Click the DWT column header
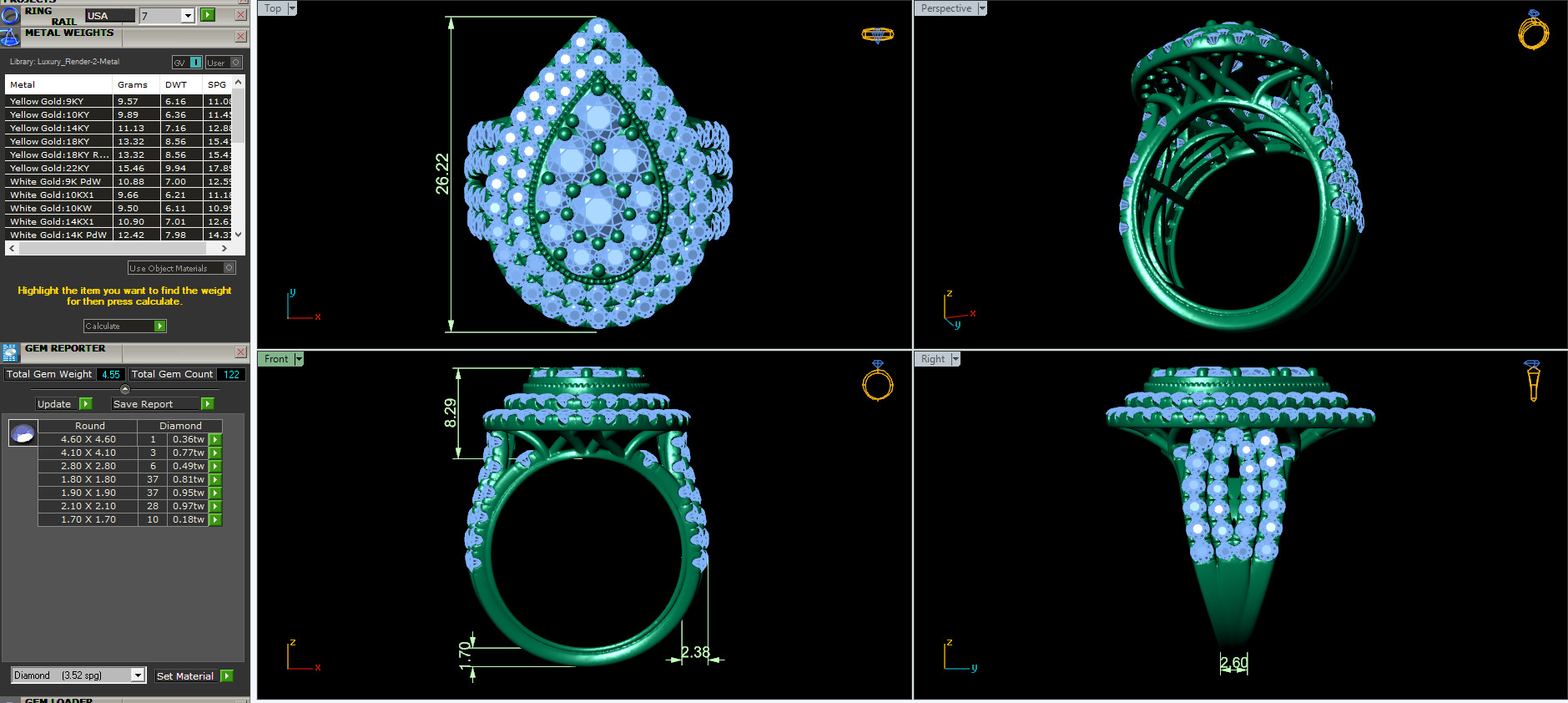 click(x=181, y=84)
